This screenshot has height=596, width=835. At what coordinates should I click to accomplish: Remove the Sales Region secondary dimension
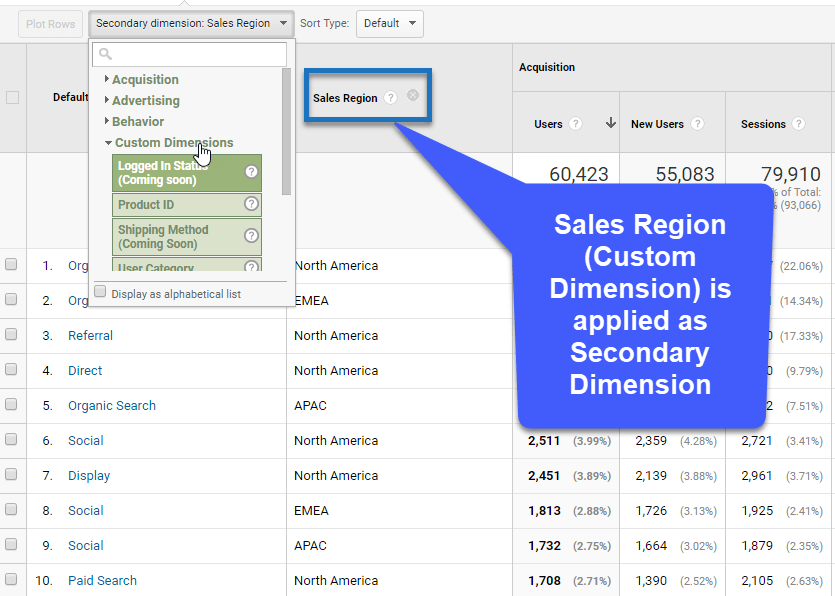pos(412,96)
